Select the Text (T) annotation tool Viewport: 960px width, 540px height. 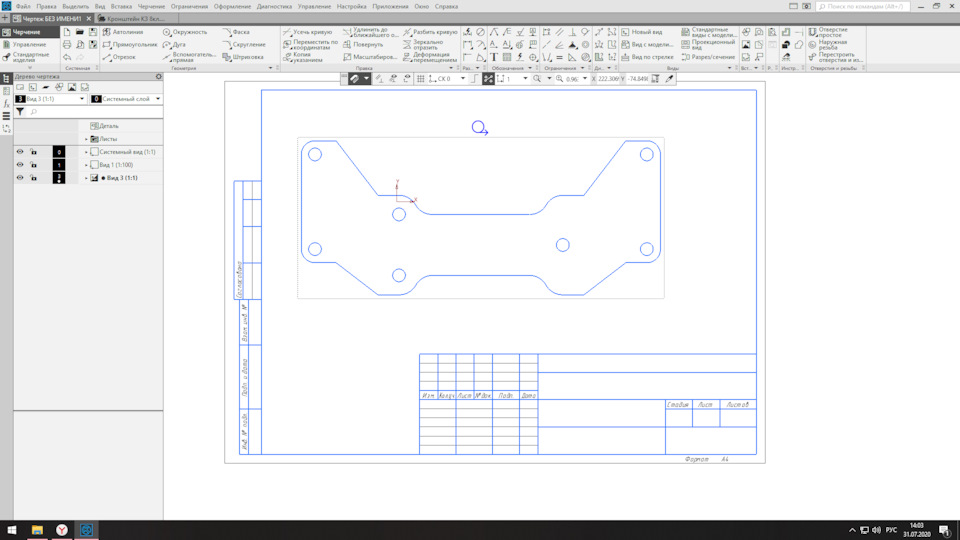pos(493,57)
